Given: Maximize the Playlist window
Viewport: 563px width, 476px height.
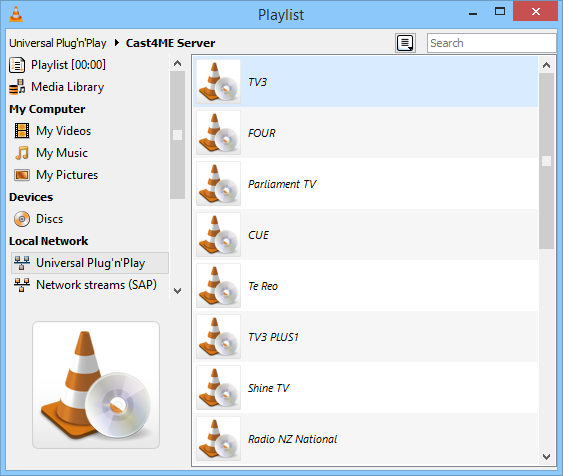Looking at the screenshot, I should (500, 11).
